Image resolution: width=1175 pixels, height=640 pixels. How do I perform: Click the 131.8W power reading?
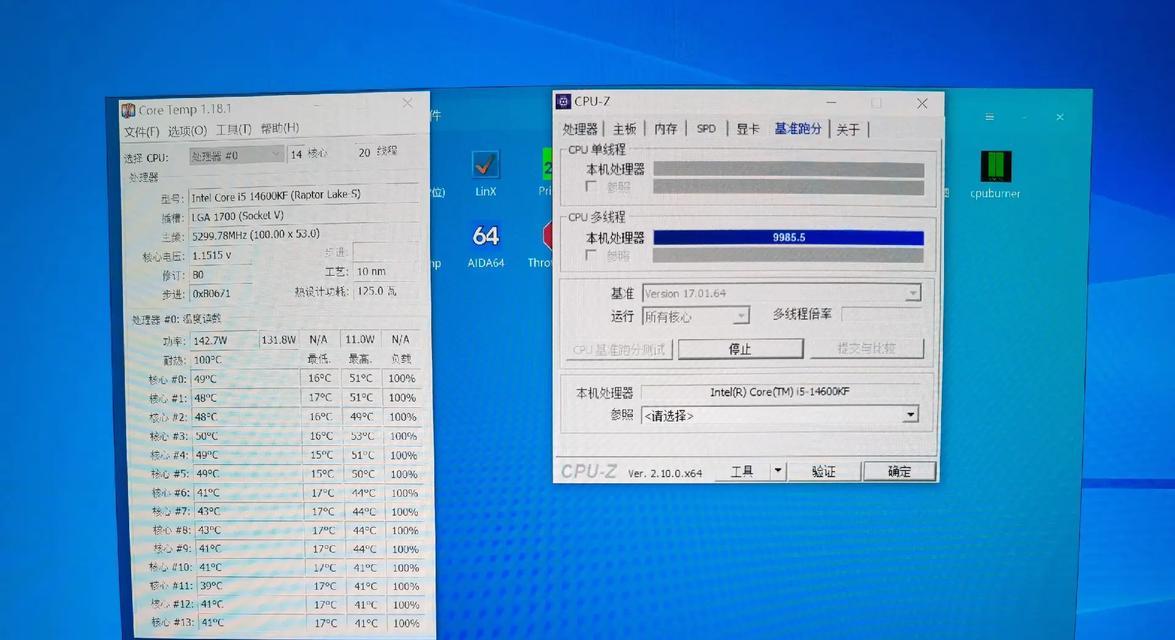point(279,339)
